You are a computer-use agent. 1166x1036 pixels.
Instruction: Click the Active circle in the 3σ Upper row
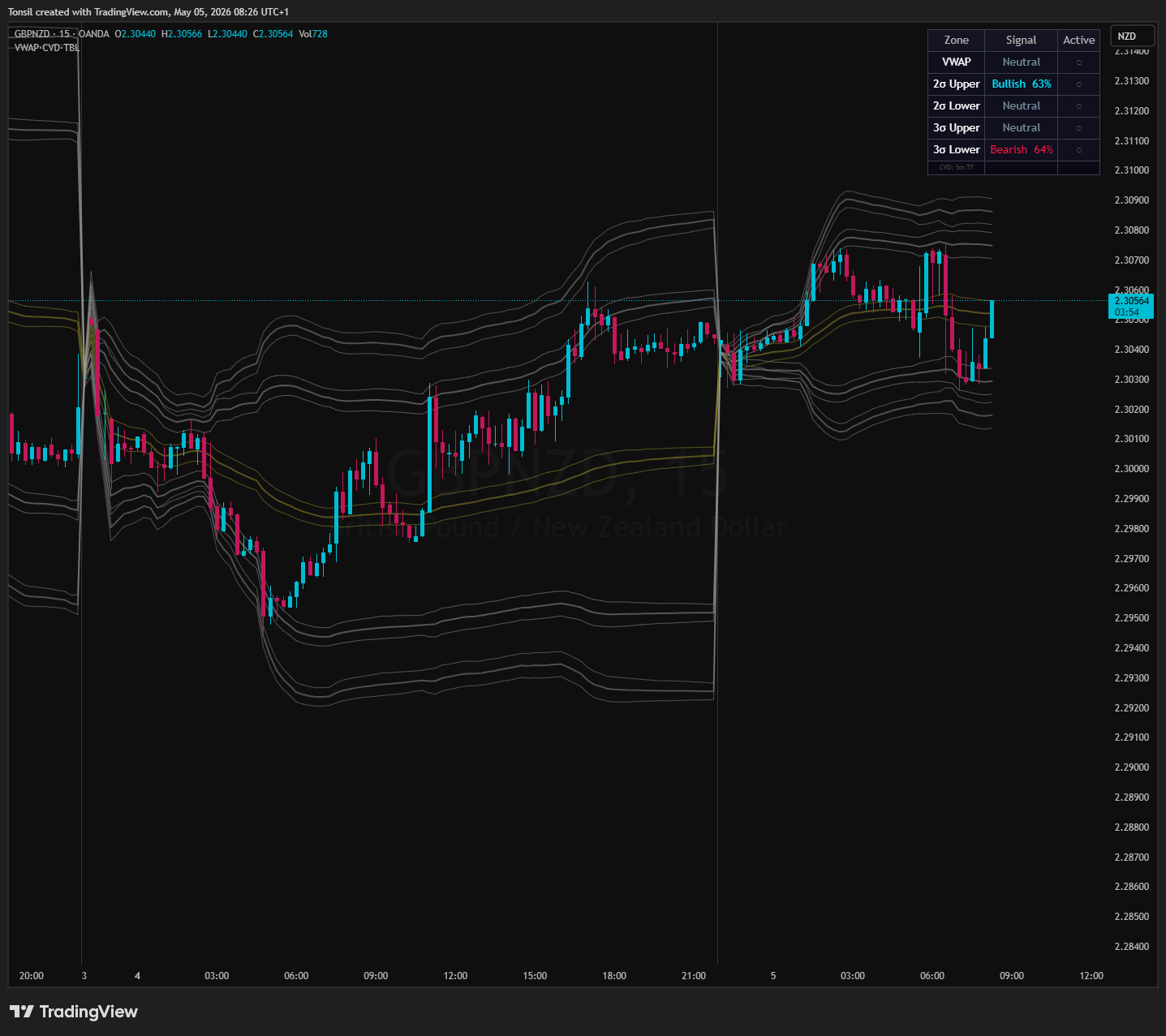tap(1078, 128)
